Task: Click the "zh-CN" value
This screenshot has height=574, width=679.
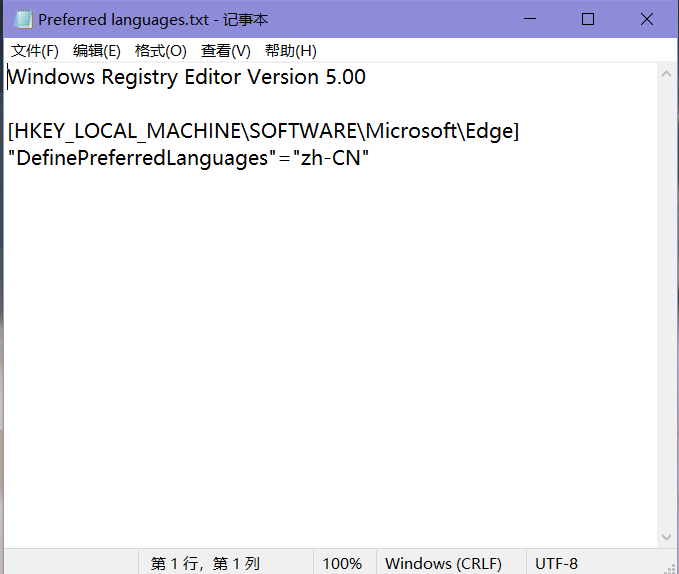Action: 331,158
